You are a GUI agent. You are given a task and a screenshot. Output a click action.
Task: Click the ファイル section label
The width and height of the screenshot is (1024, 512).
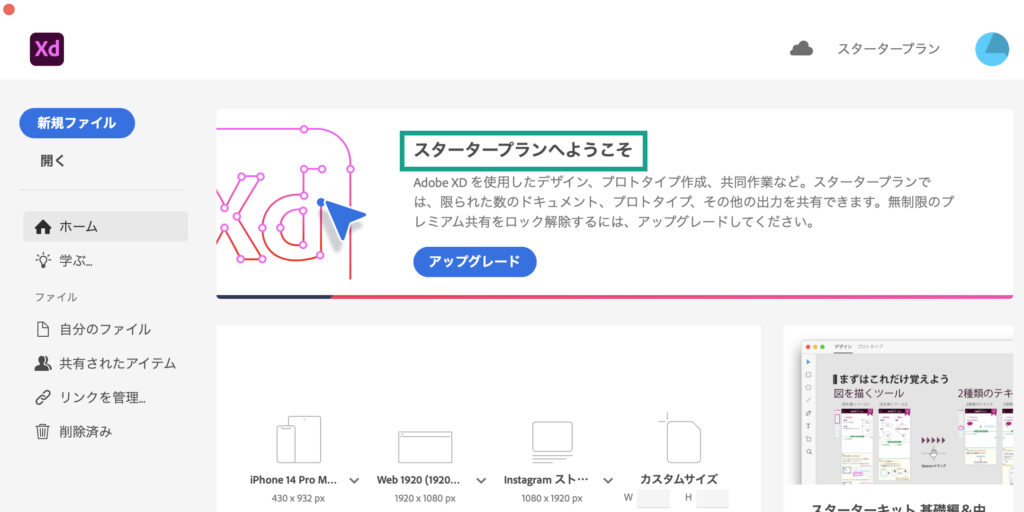click(56, 297)
